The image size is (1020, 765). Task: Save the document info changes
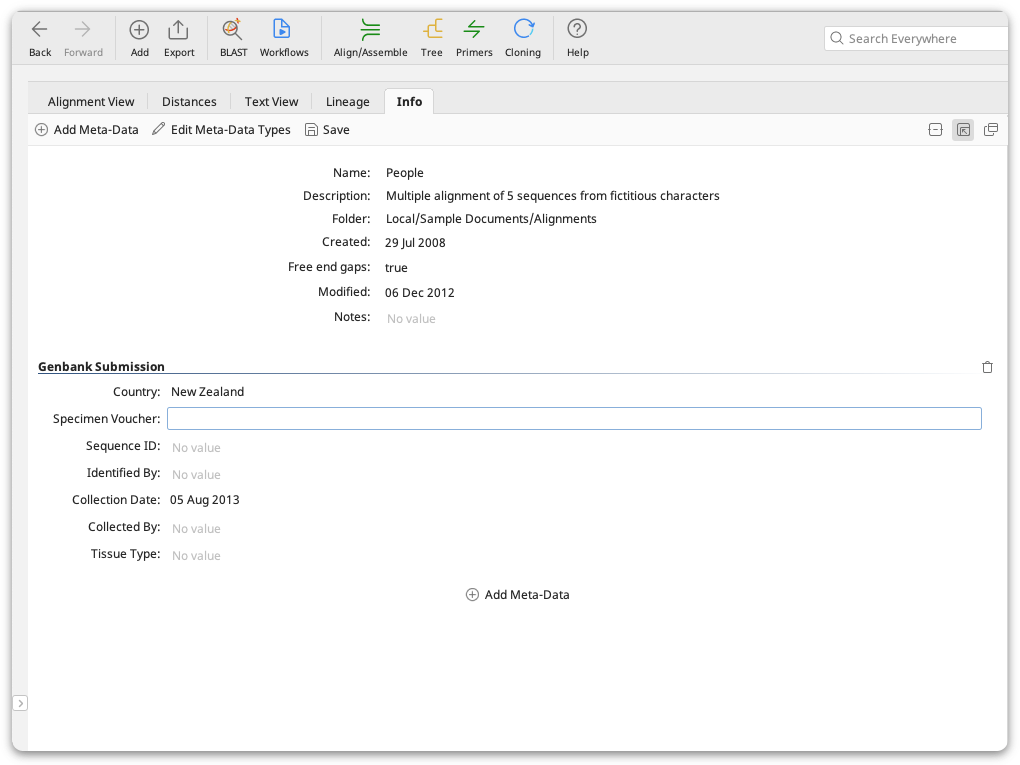[x=327, y=129]
